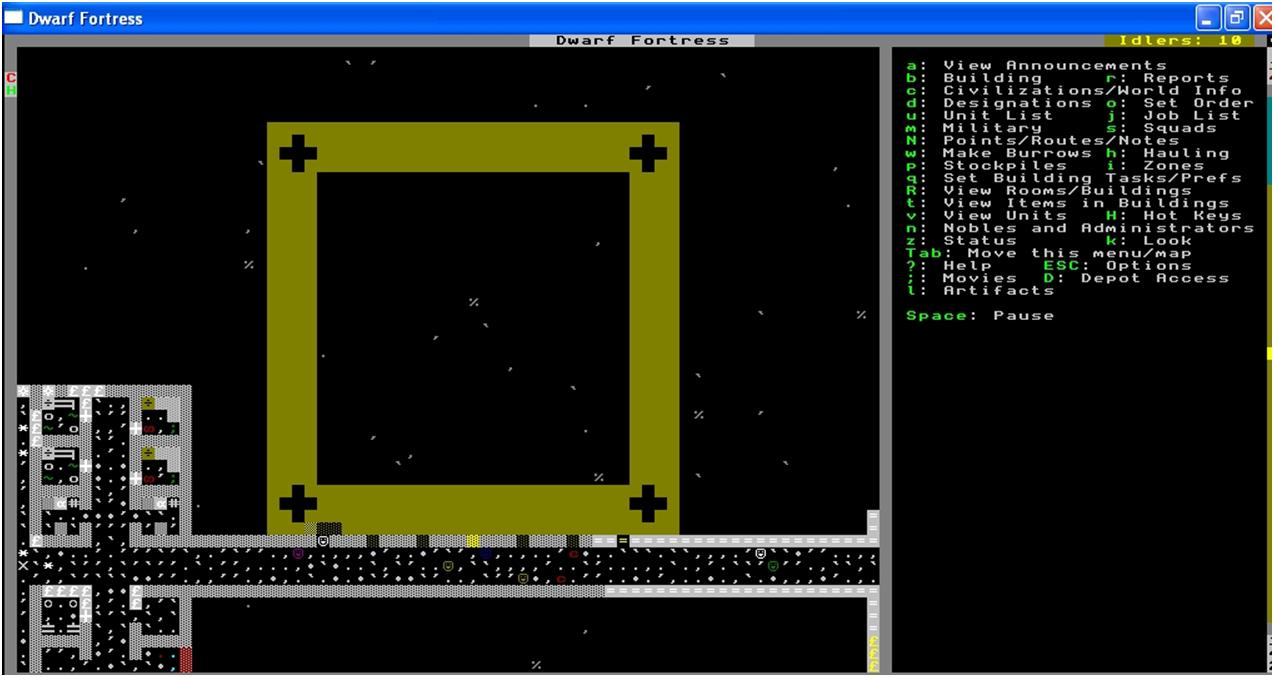The image size is (1274, 677).
Task: Click the red tile at bottom of left rooms
Action: [x=186, y=659]
